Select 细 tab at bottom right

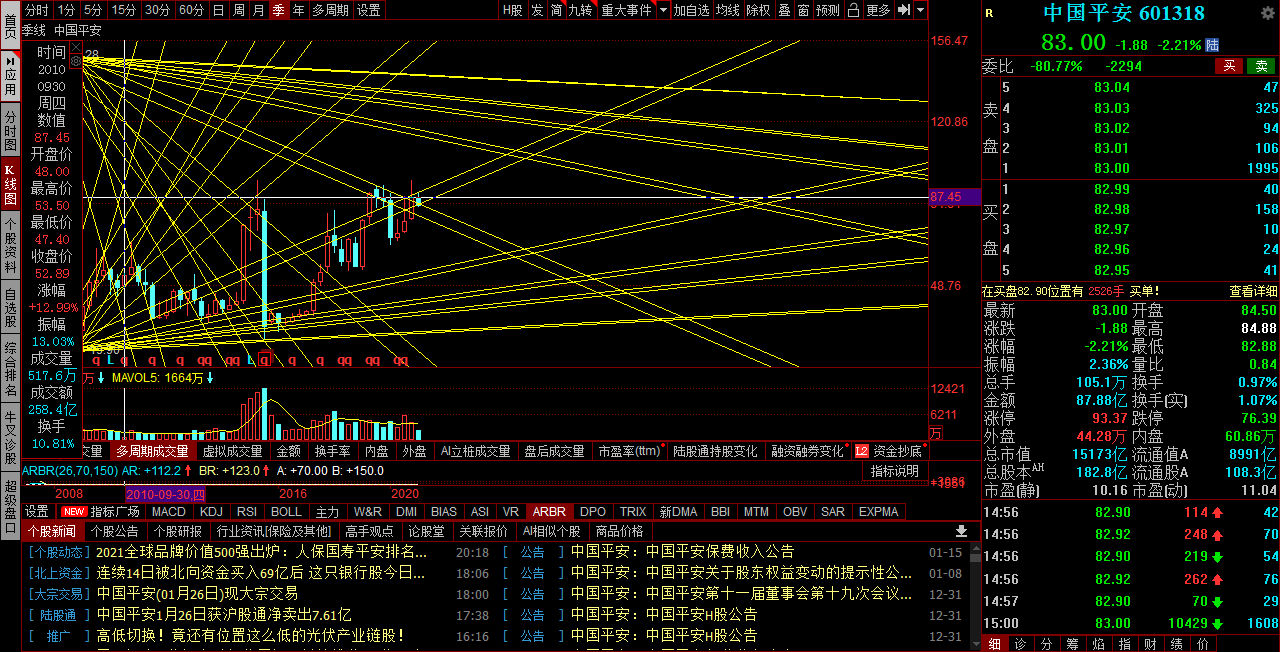994,644
